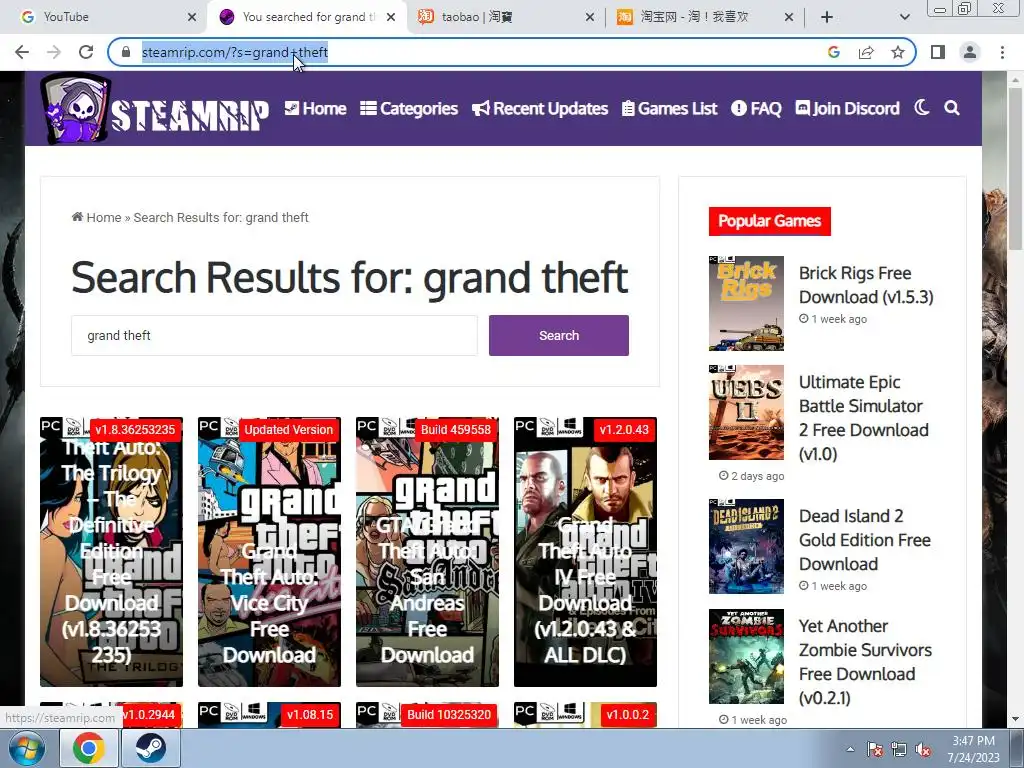Open Chrome profile avatar
Viewport: 1024px width, 768px height.
coord(970,52)
